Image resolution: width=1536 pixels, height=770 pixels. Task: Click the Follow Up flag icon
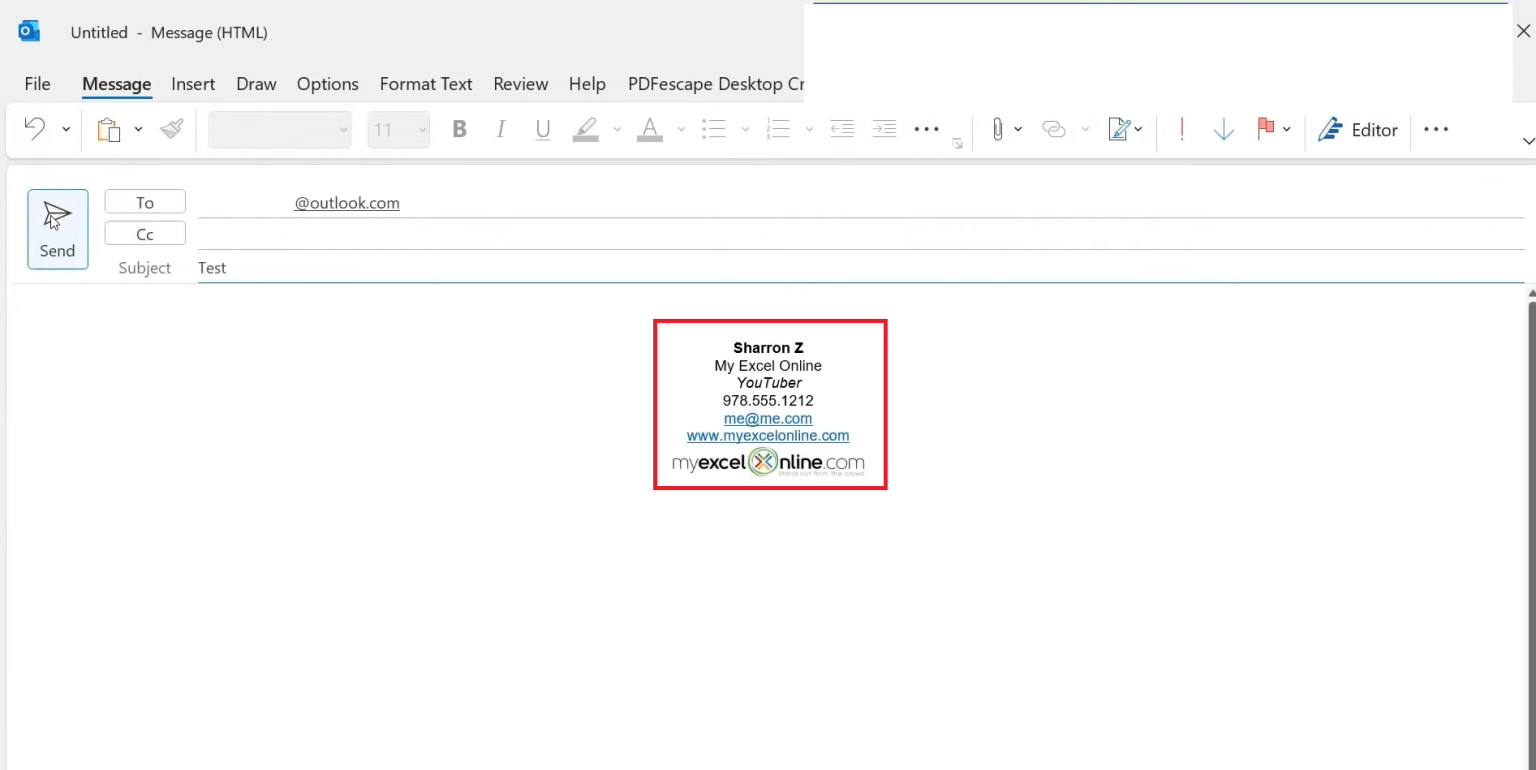click(1265, 129)
